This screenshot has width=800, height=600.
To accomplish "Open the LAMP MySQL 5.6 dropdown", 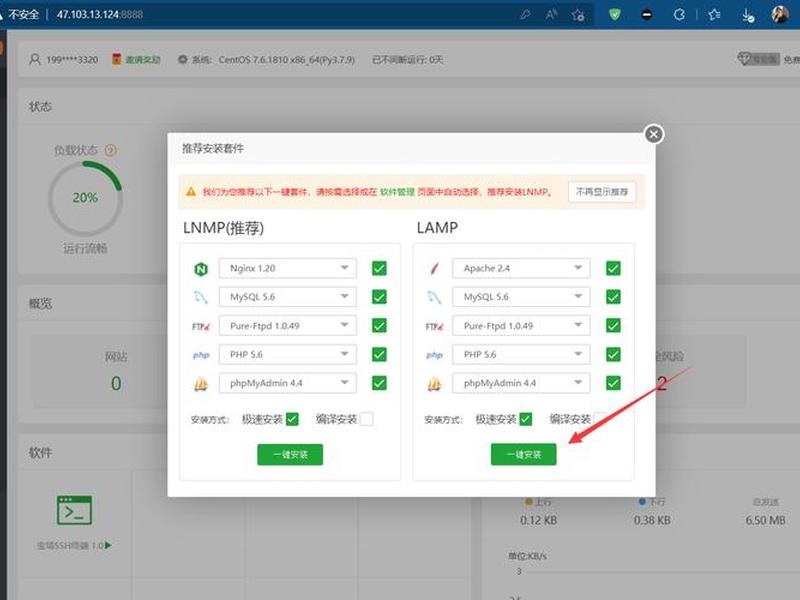I will 521,297.
